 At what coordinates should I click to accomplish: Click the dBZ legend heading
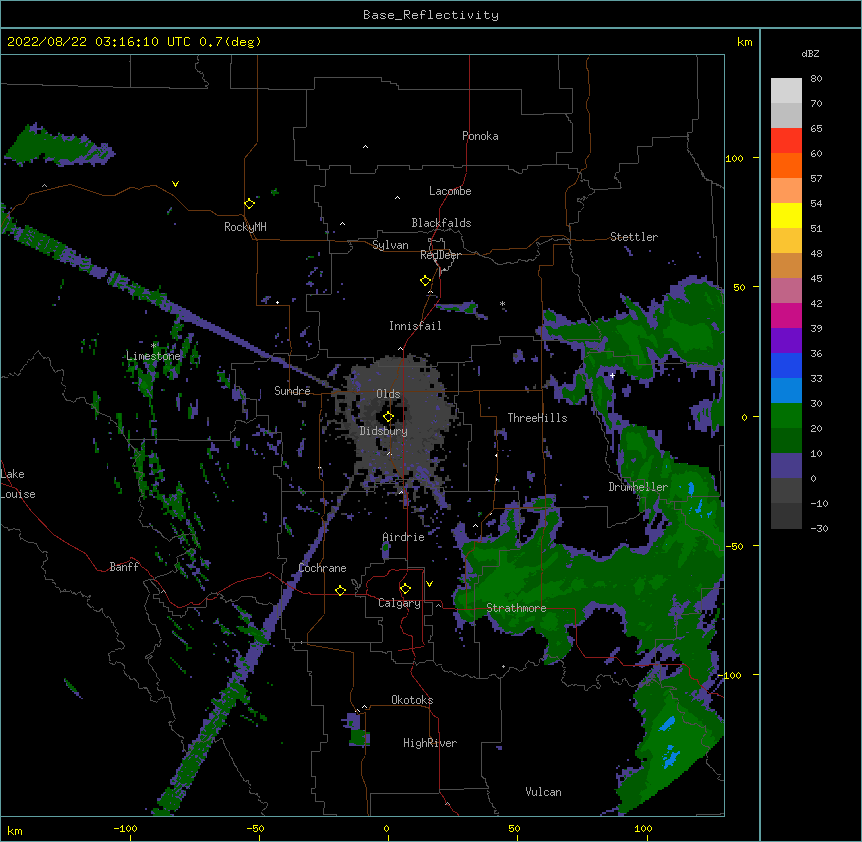[810, 54]
